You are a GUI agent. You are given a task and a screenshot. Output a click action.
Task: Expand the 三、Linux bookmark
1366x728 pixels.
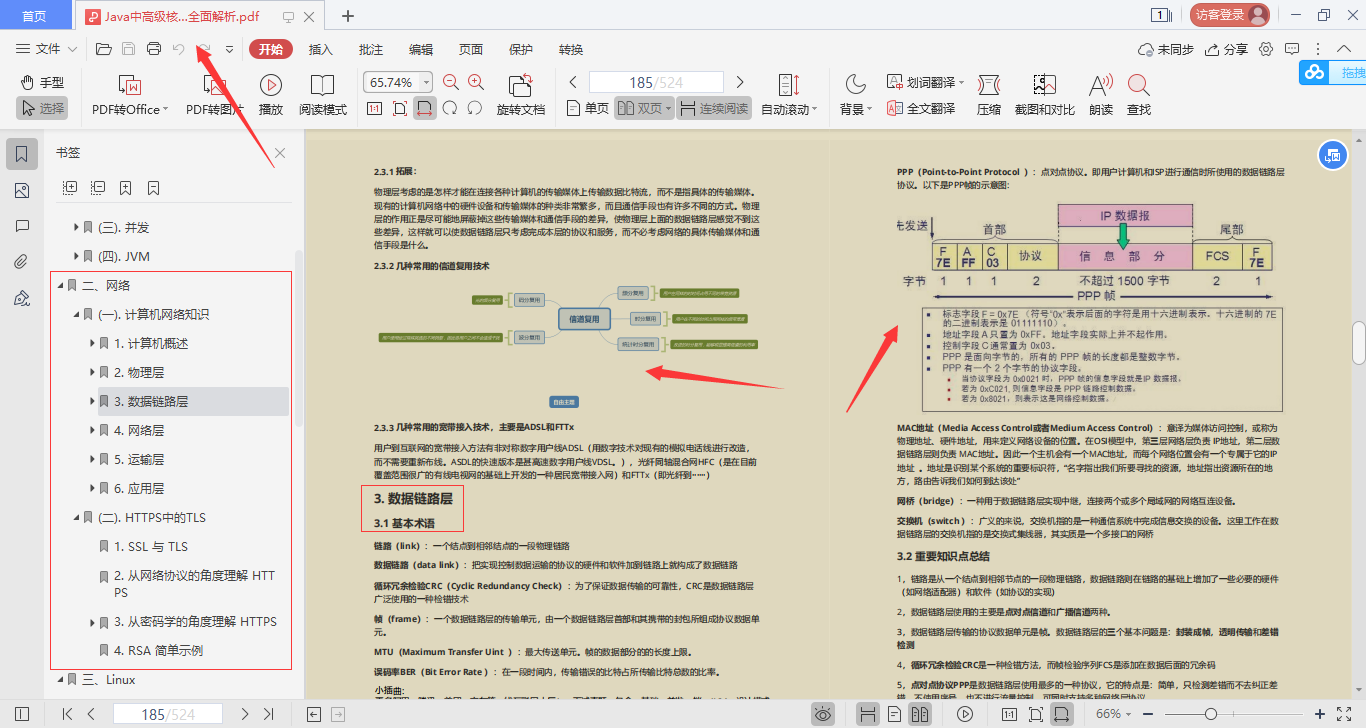coord(60,679)
